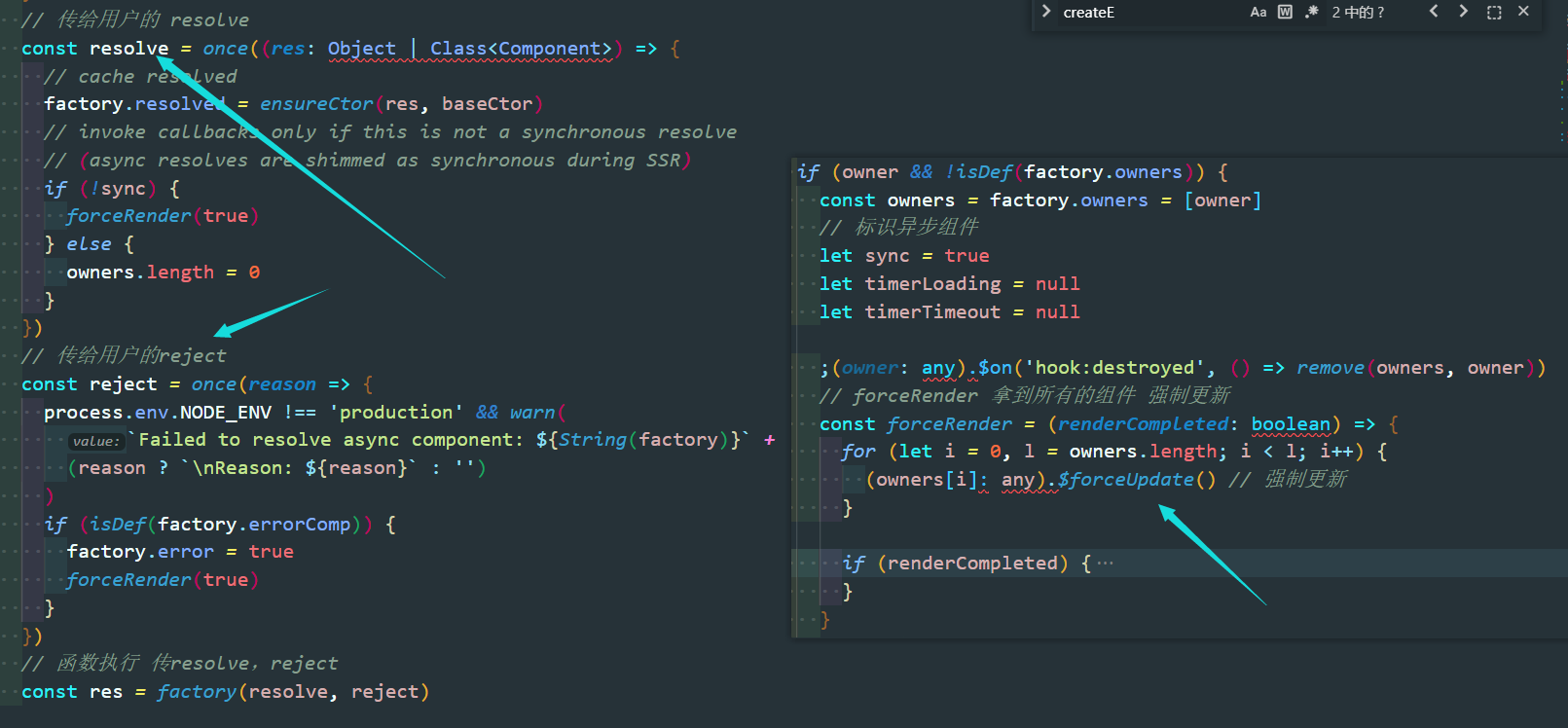Unfold the collapsed renderCompleted block ellipsis
Screen dimensions: 1568x728
tap(1105, 563)
